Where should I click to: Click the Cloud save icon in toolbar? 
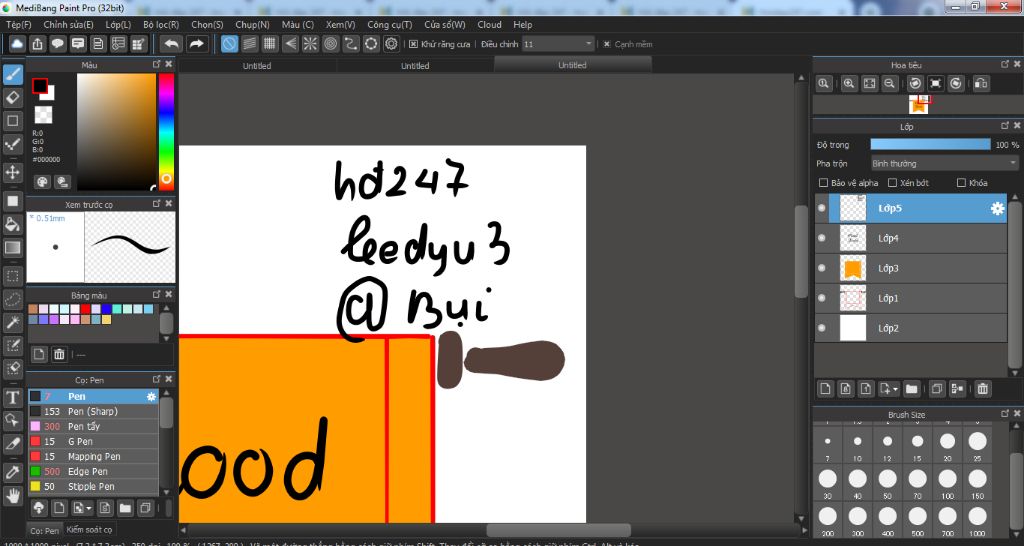18,44
